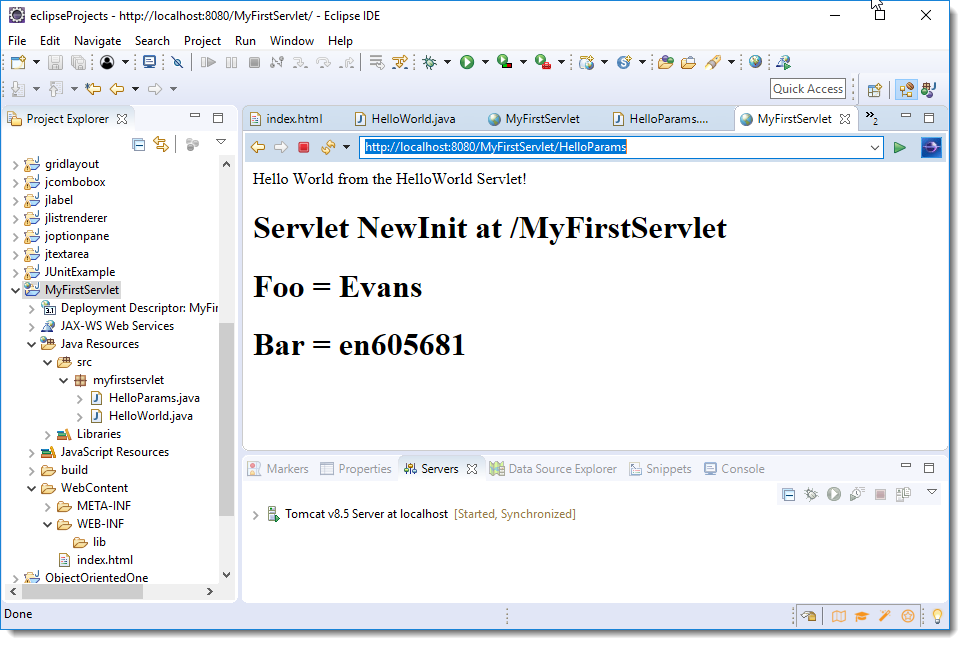Open URL history dropdown in address bar
The width and height of the screenshot is (965, 645).
(x=875, y=148)
